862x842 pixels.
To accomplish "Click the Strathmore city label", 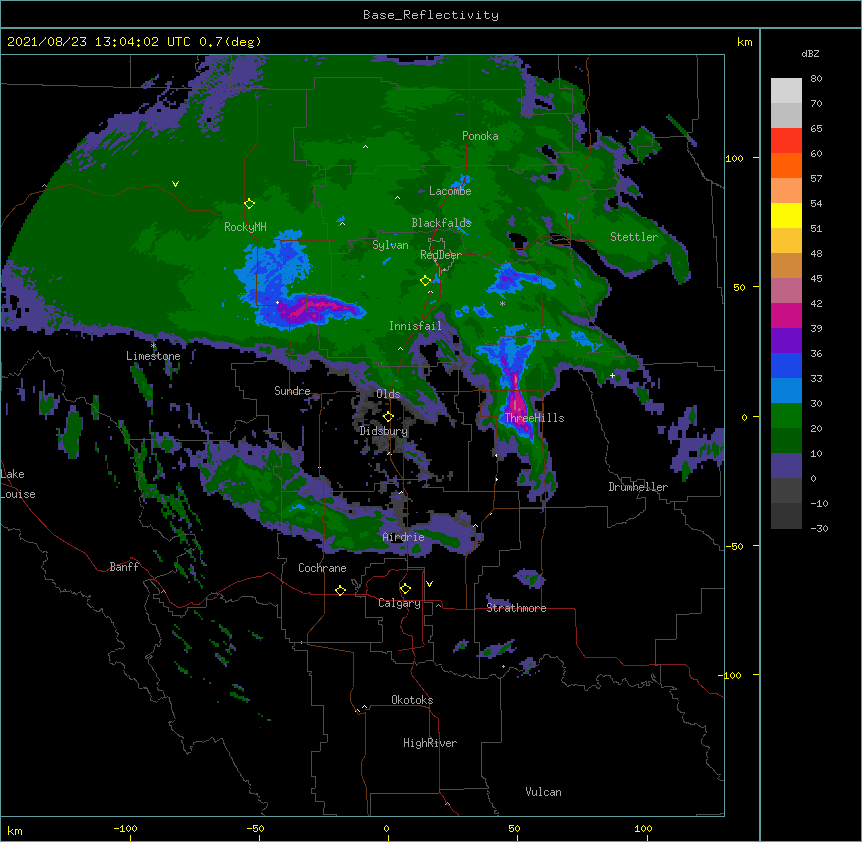I will click(x=516, y=608).
